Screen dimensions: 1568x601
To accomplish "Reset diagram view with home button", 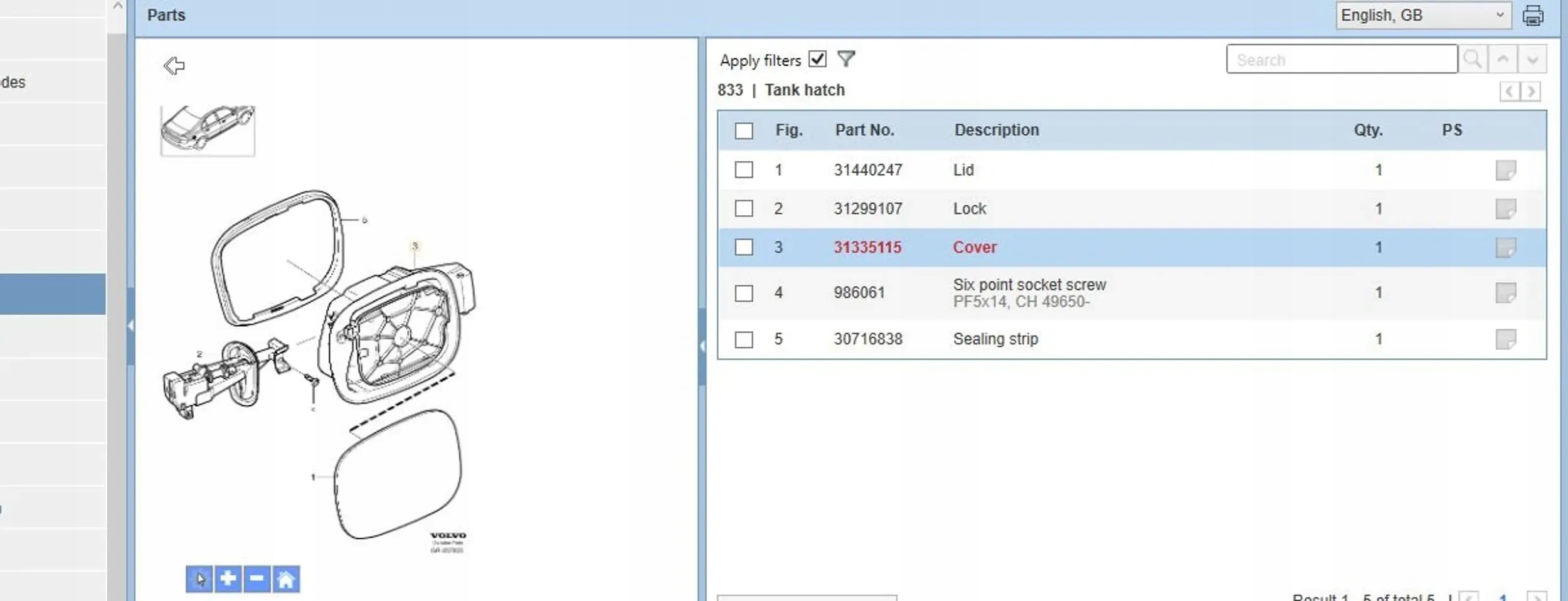I will click(x=285, y=578).
